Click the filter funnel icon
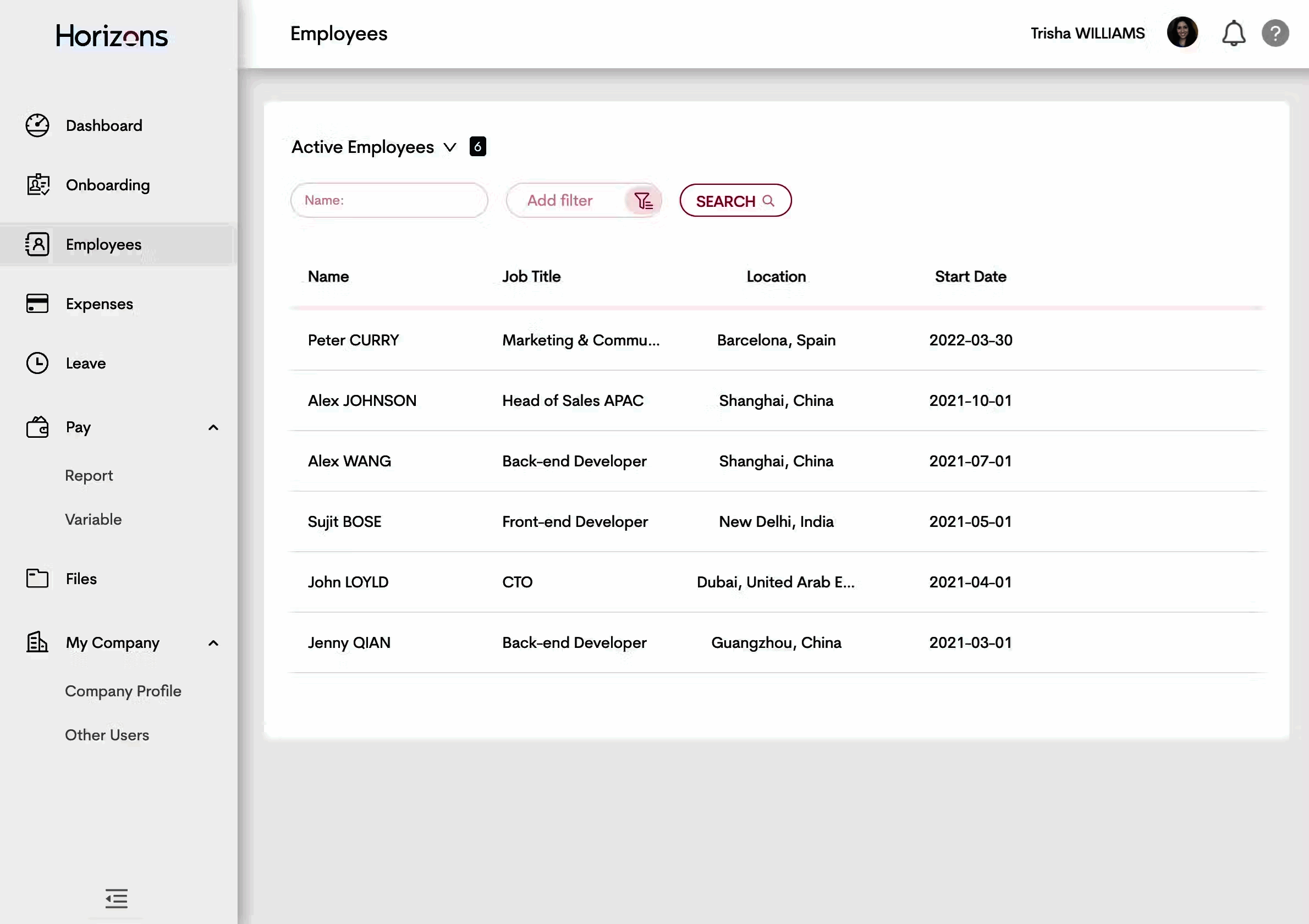Screen dimensions: 1309x924 643,201
